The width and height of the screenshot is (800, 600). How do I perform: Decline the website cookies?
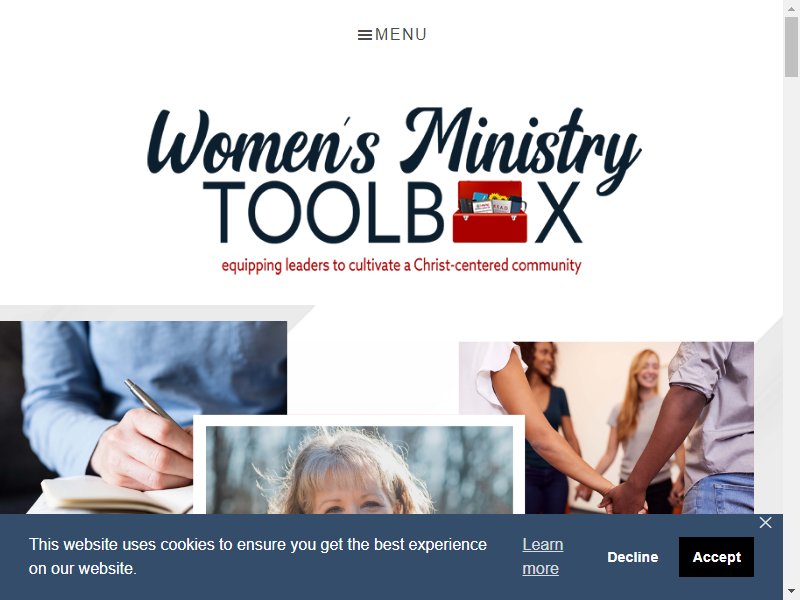point(633,557)
